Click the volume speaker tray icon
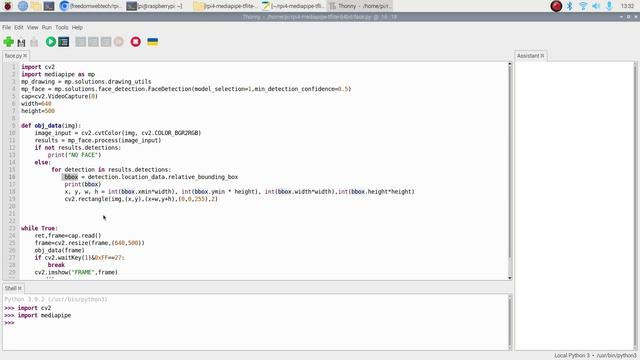The width and height of the screenshot is (640, 360). pyautogui.click(x=596, y=6)
